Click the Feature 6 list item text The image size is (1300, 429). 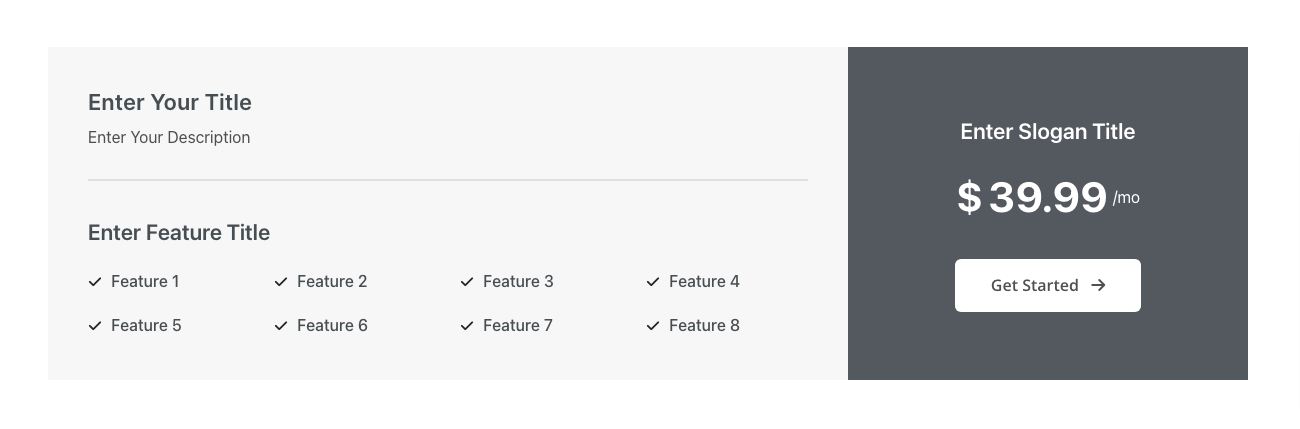[x=332, y=326]
